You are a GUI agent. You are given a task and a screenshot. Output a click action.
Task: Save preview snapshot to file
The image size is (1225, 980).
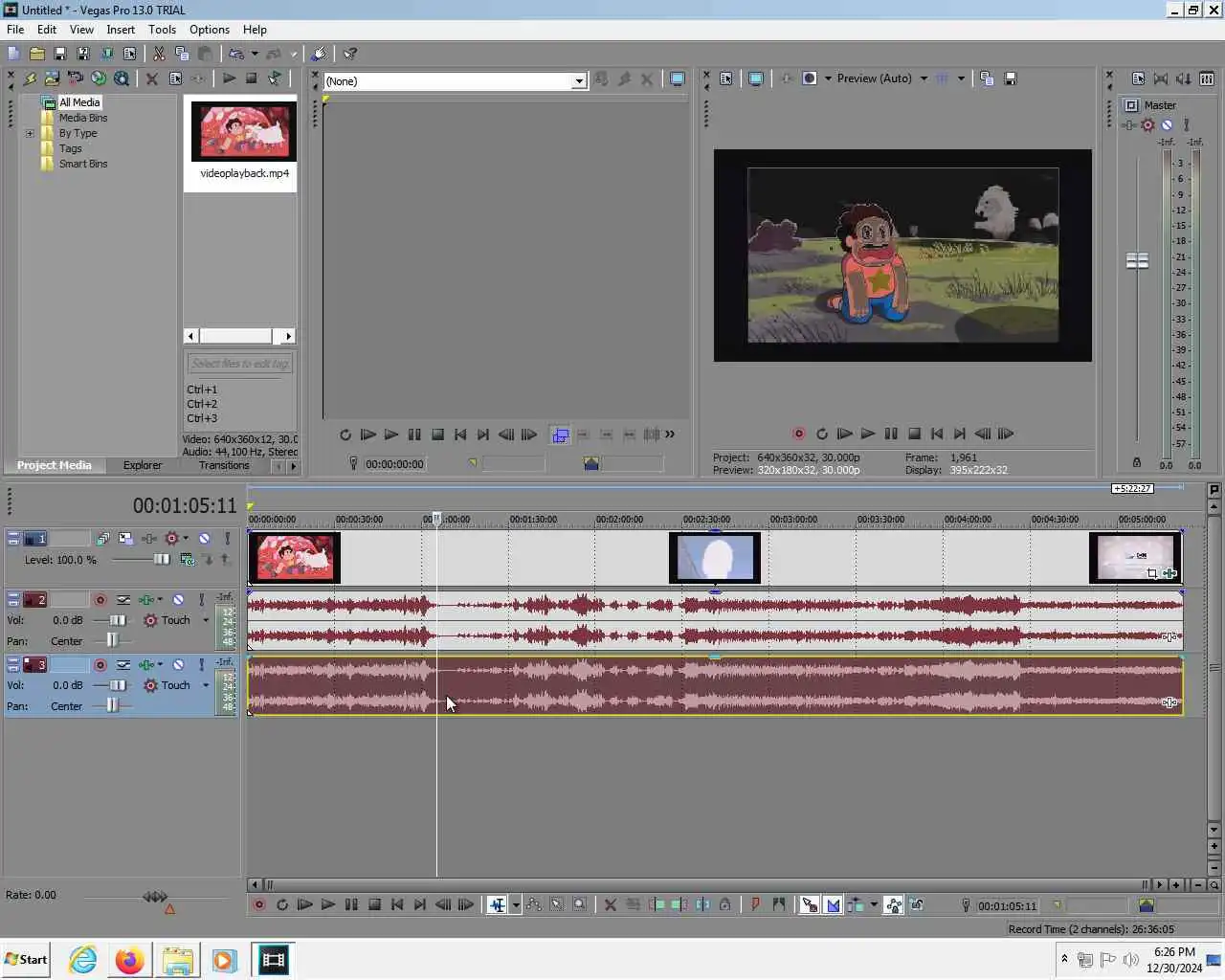coord(1010,78)
